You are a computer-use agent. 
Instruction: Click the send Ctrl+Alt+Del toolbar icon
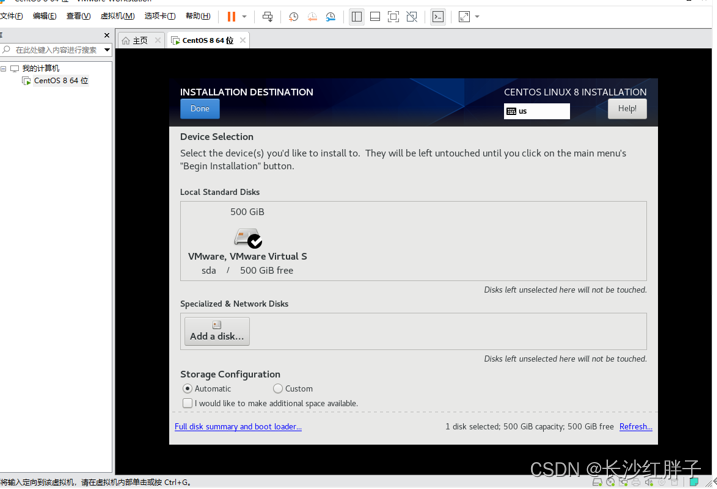point(268,17)
